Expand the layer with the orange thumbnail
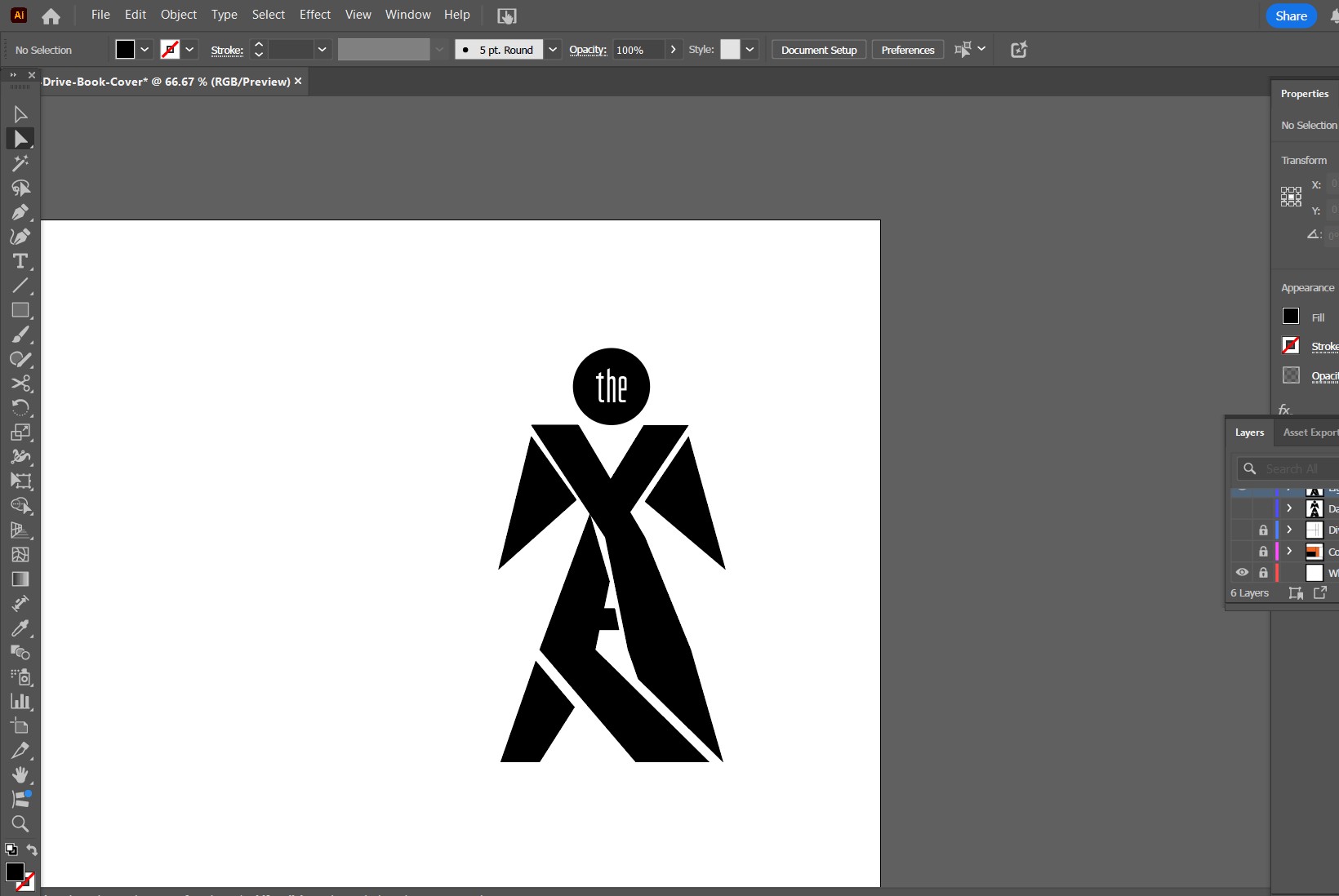This screenshot has height=896, width=1339. click(x=1289, y=552)
